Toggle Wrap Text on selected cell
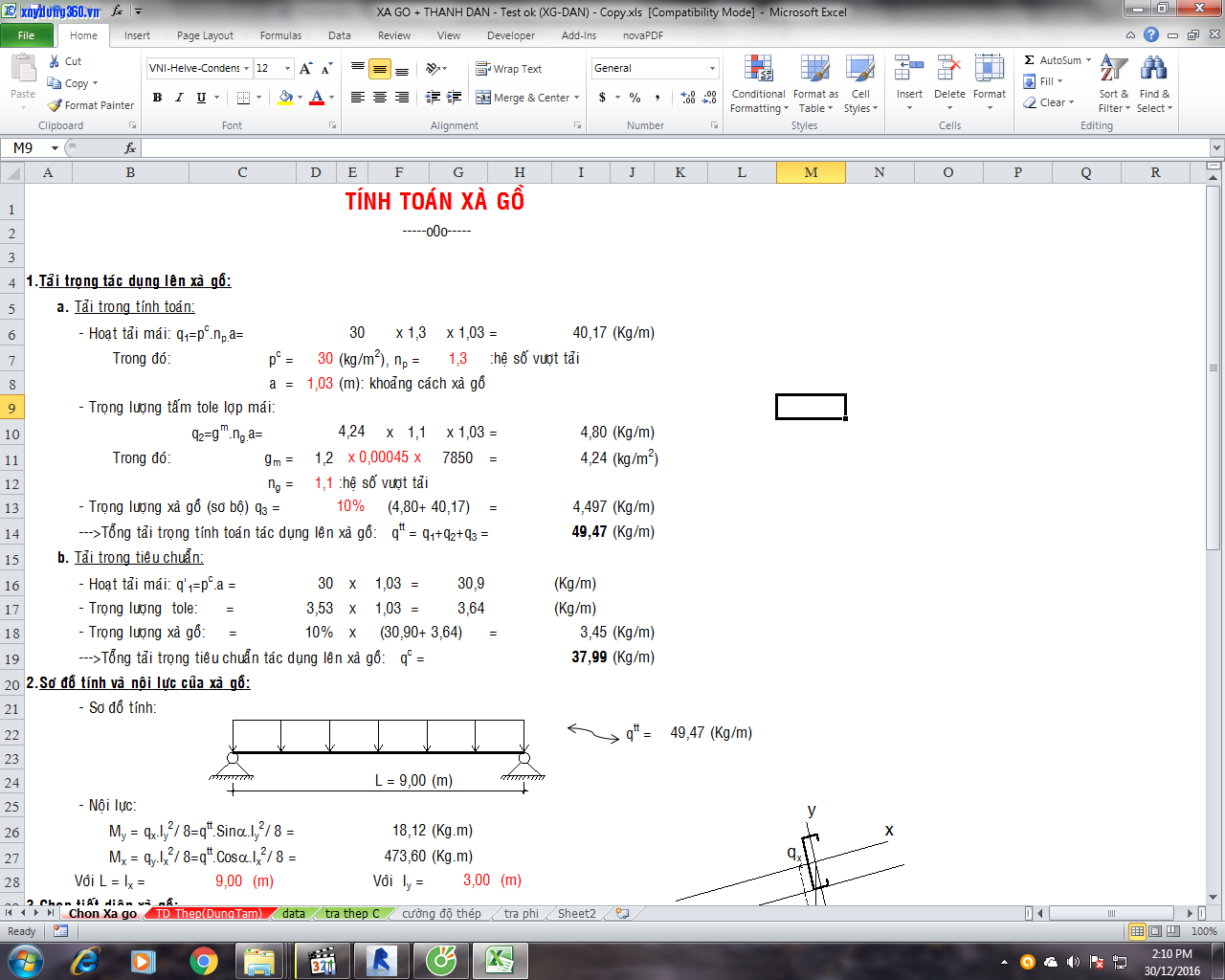This screenshot has width=1225, height=980. (509, 69)
